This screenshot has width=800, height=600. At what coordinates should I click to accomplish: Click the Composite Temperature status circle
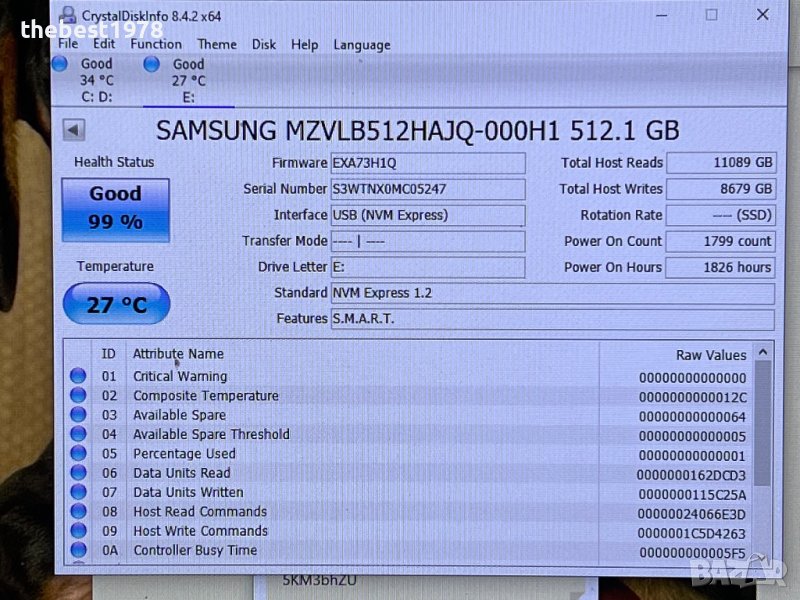tap(78, 396)
